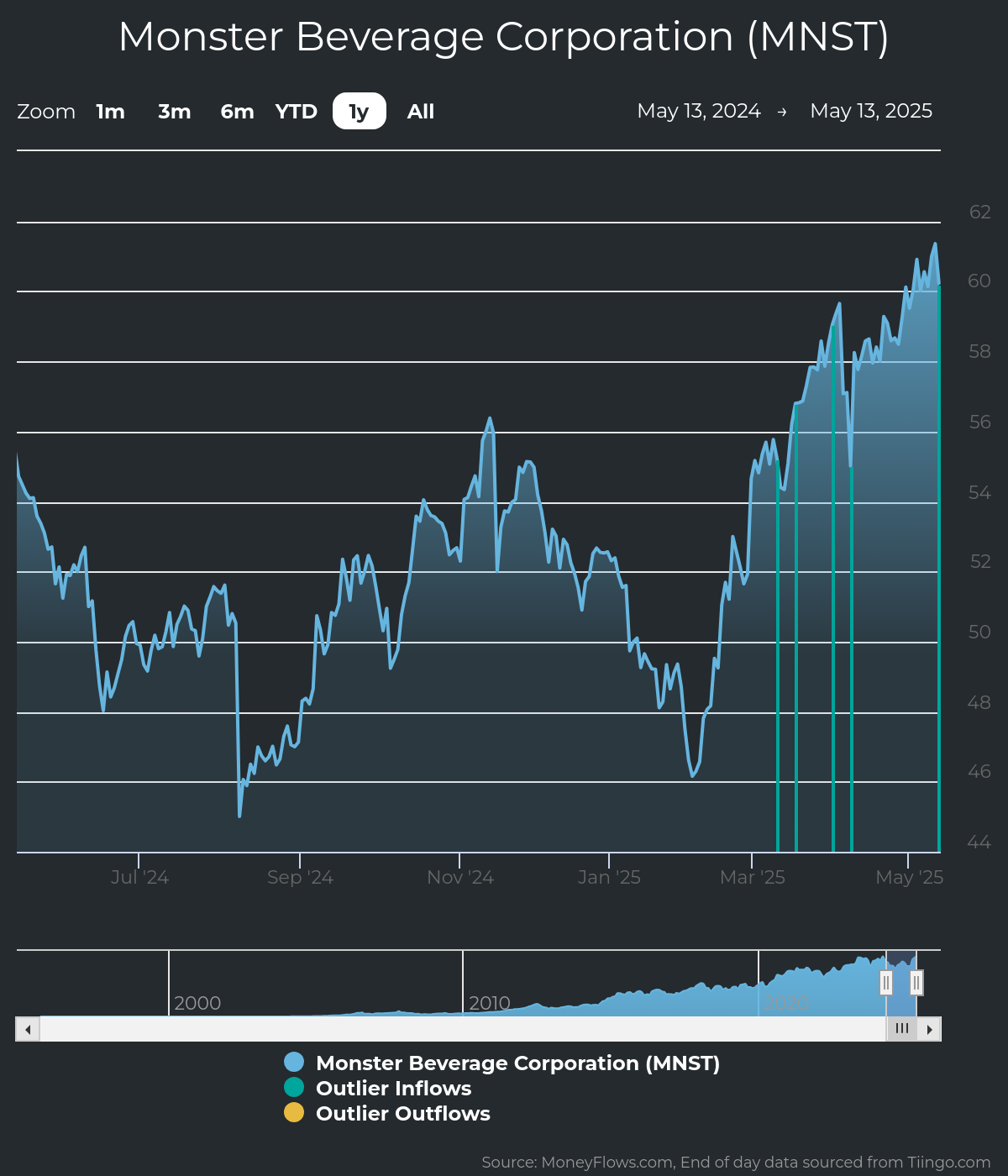Click the navigator scrollbar left arrow
Screen dimensions: 1008x1176
28,1029
